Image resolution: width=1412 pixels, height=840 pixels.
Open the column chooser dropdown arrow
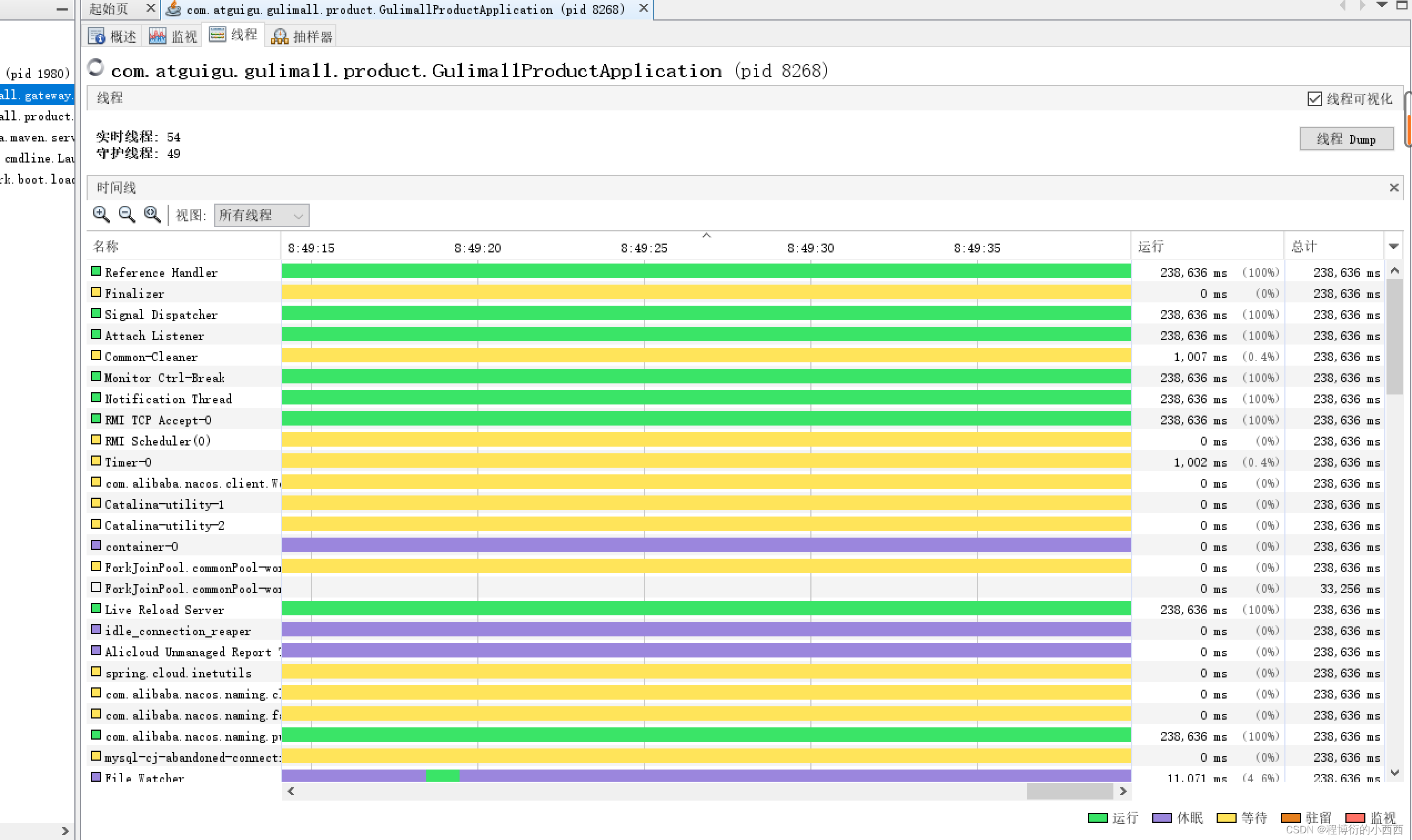1394,247
